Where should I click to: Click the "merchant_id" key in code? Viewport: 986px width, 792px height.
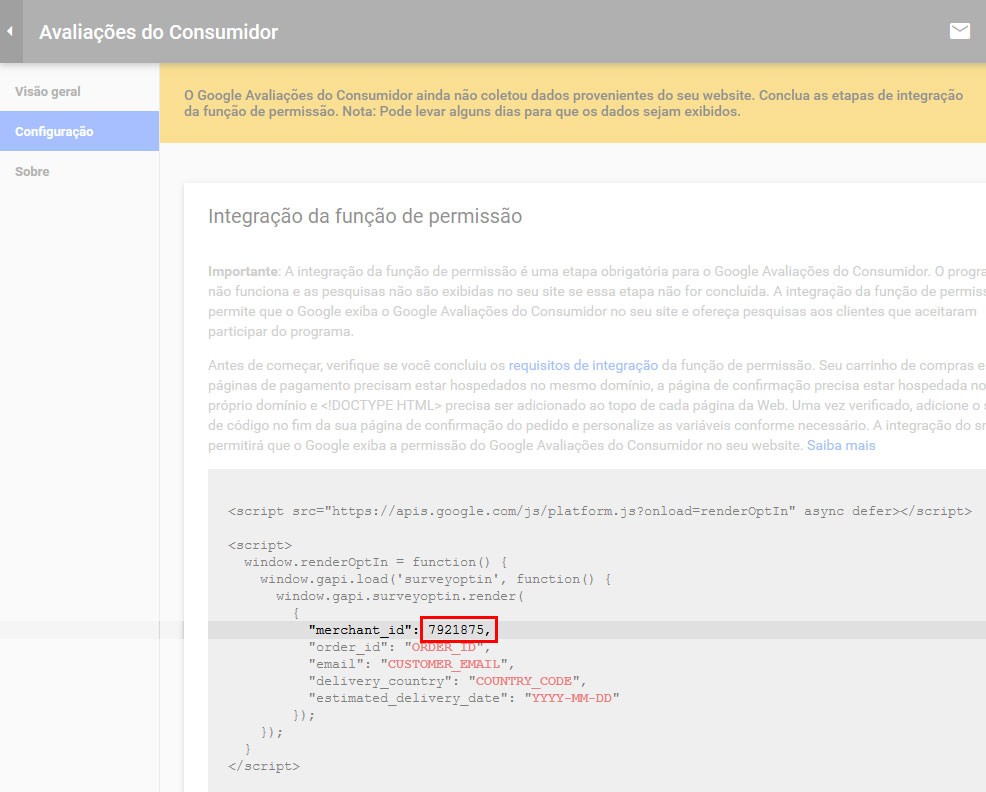[x=360, y=630]
